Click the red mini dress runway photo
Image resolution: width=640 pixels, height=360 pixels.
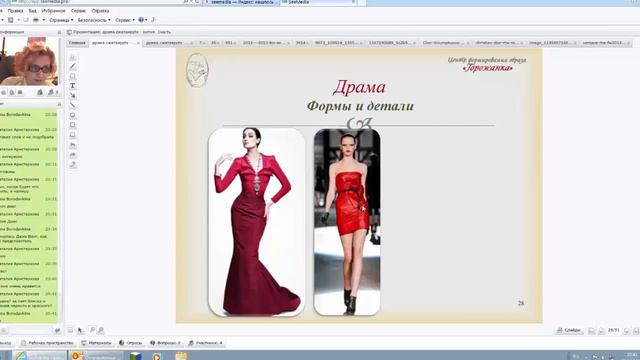pos(347,222)
